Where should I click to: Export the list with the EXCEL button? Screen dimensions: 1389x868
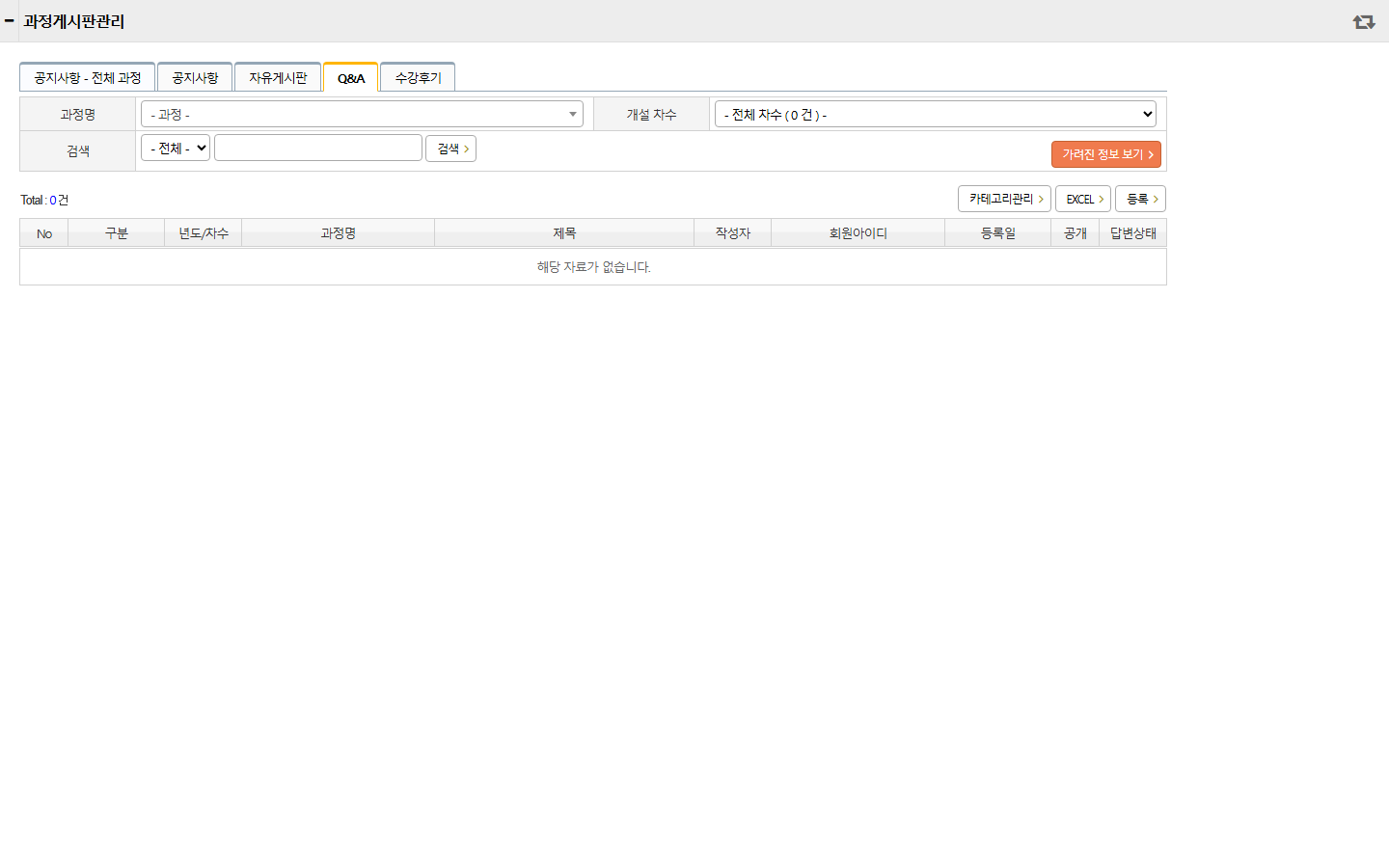[x=1083, y=199]
